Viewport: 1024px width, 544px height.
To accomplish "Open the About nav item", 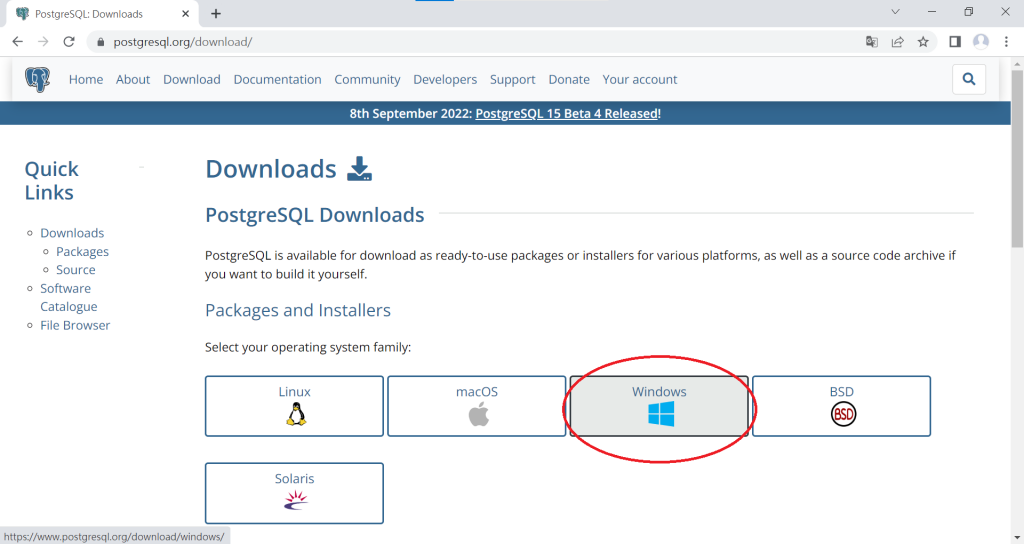I will click(133, 80).
